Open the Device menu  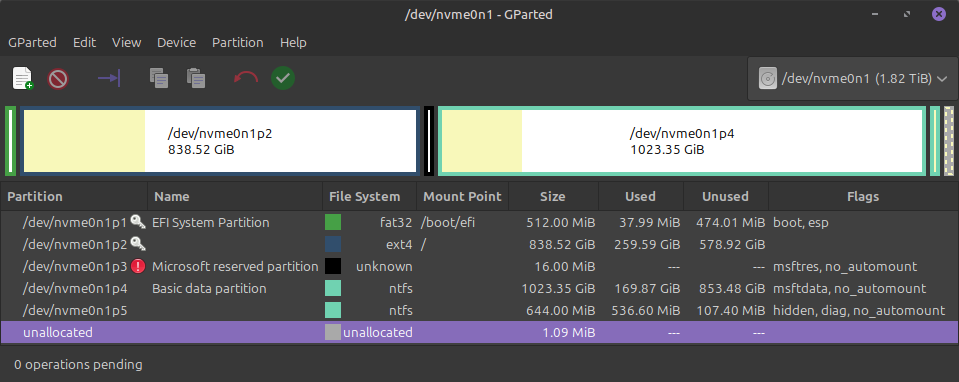tap(176, 43)
